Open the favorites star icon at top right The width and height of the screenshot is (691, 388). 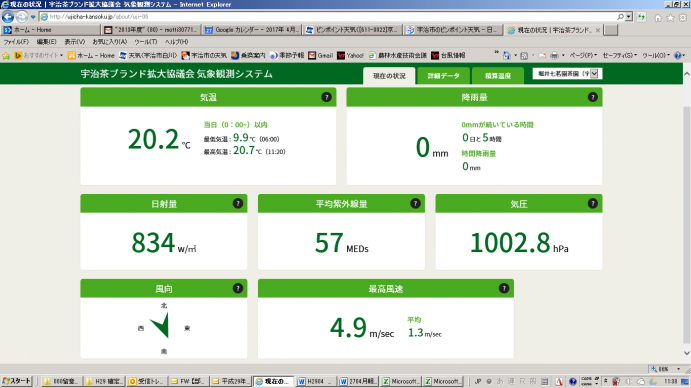tap(670, 18)
